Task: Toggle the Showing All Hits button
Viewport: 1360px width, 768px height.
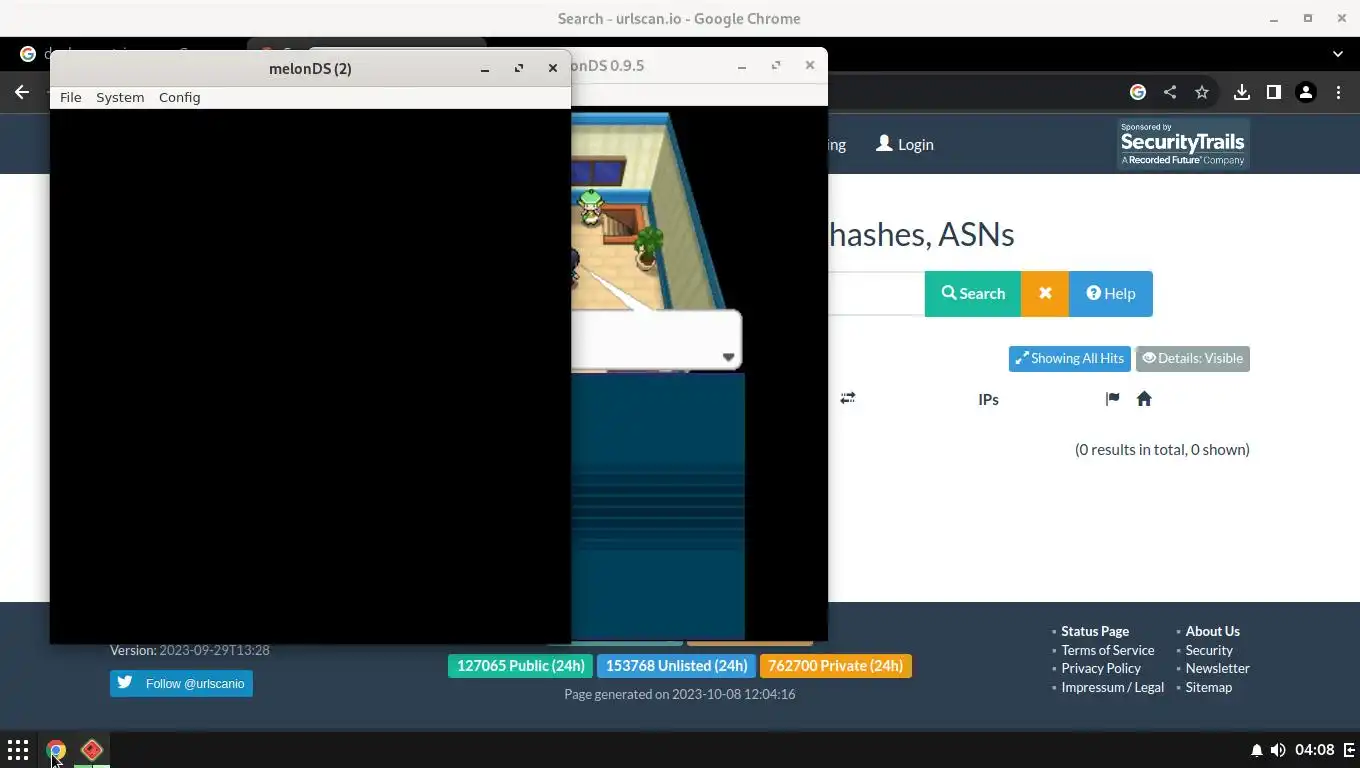Action: coord(1070,358)
